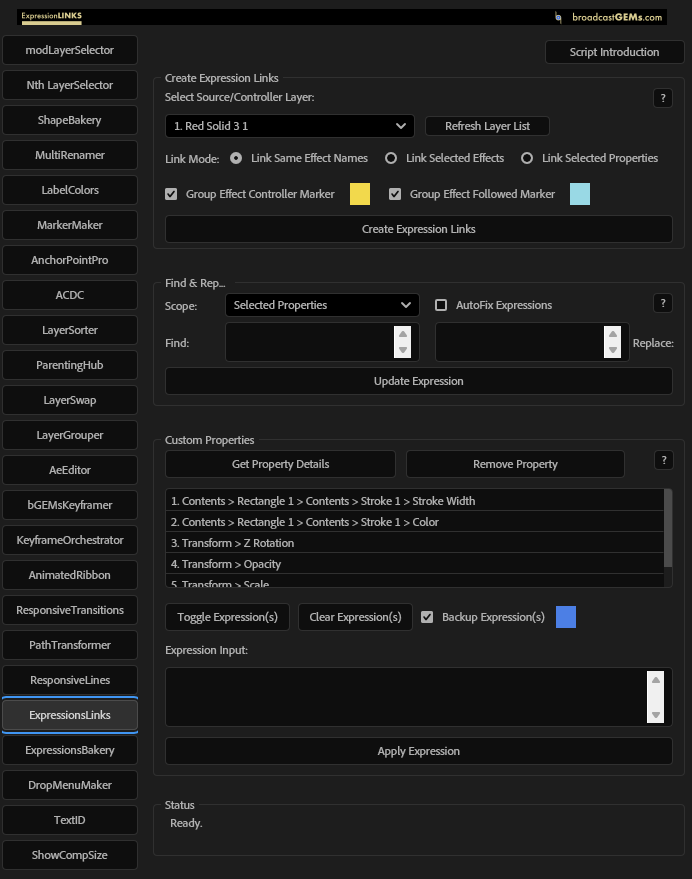Open the LayerSwap tool
The height and width of the screenshot is (879, 692).
point(70,400)
